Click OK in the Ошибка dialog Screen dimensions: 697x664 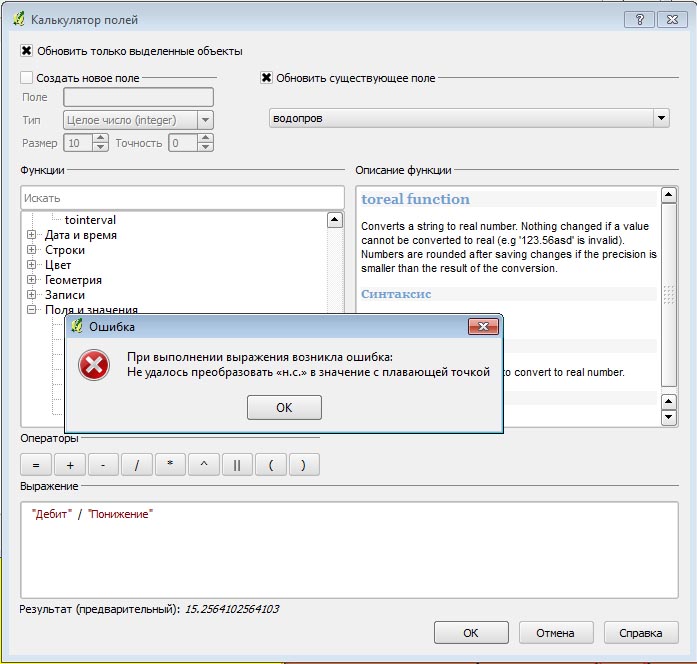[x=284, y=407]
